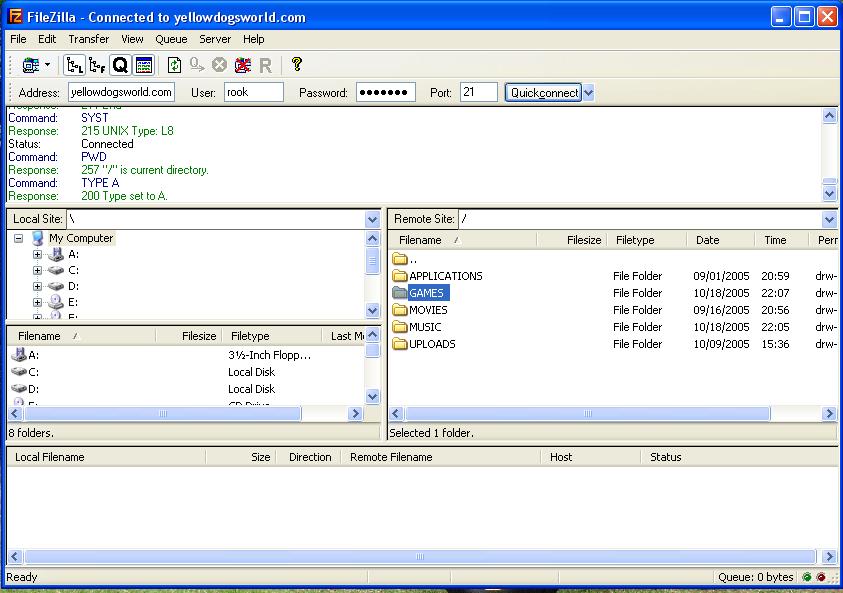843x593 pixels.
Task: Open the View menu
Action: point(132,39)
